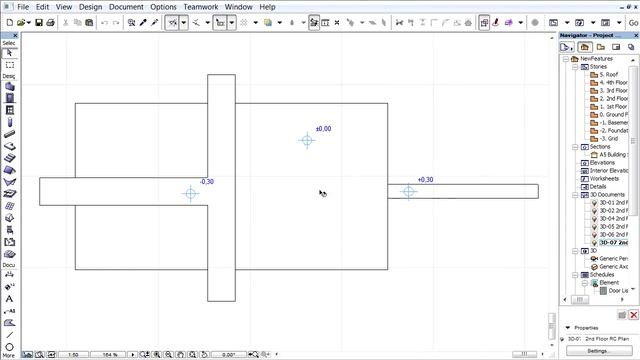
Task: Click the Settings... button in Navigator
Action: tap(599, 351)
